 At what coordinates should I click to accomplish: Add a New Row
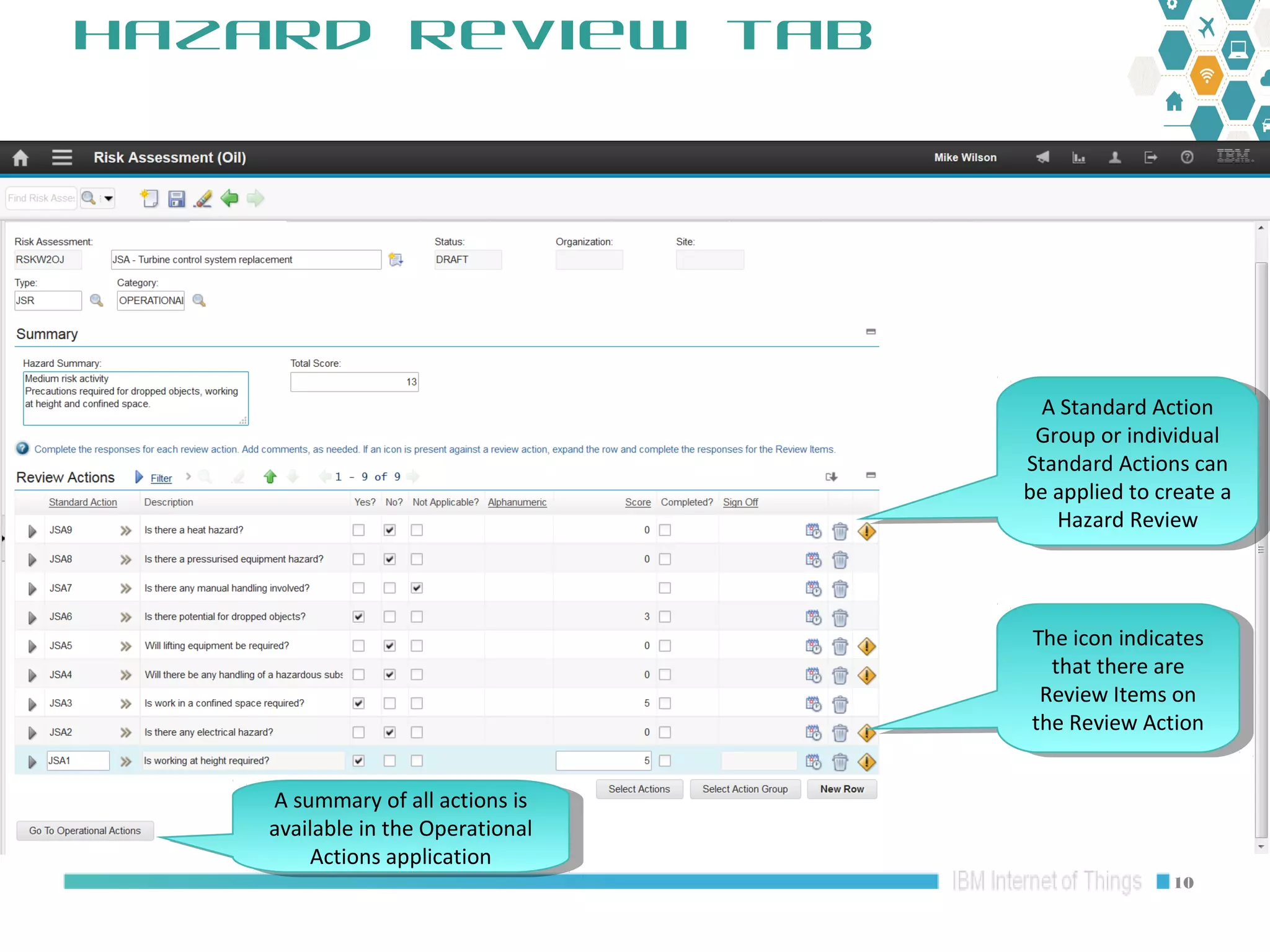tap(841, 789)
